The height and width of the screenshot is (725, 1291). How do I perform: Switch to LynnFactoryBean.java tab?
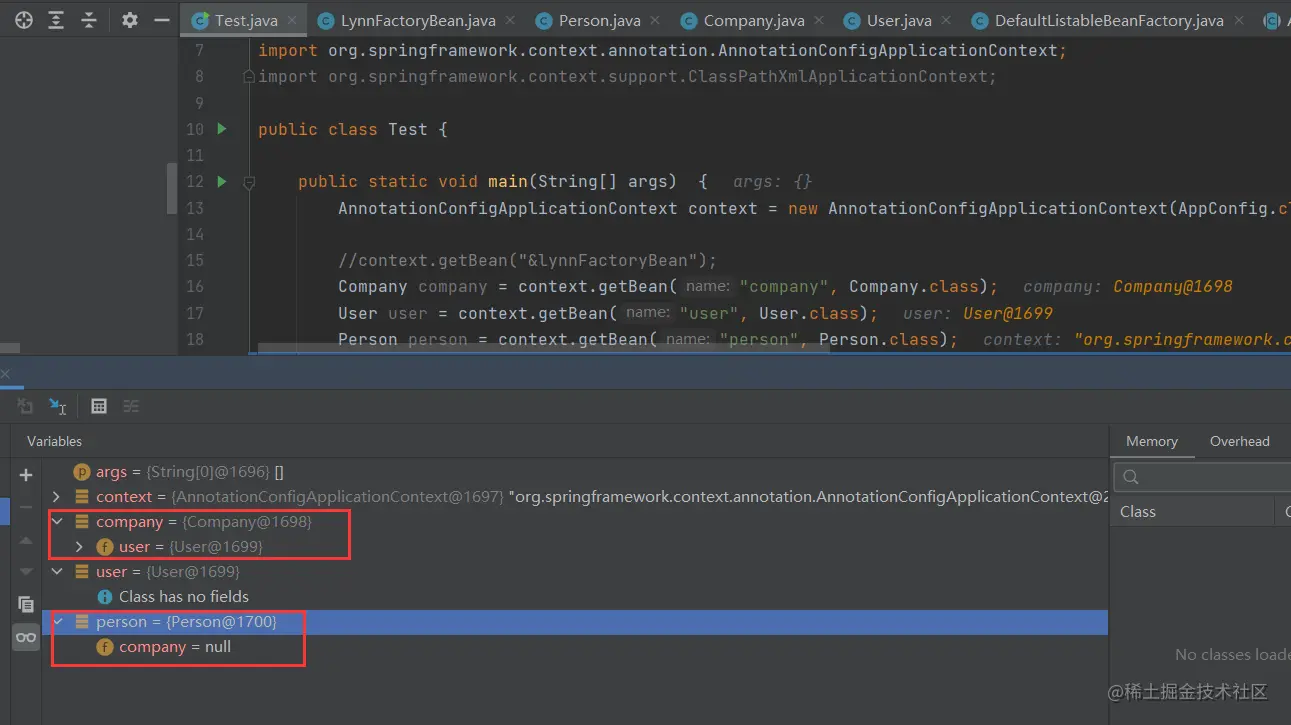click(417, 21)
